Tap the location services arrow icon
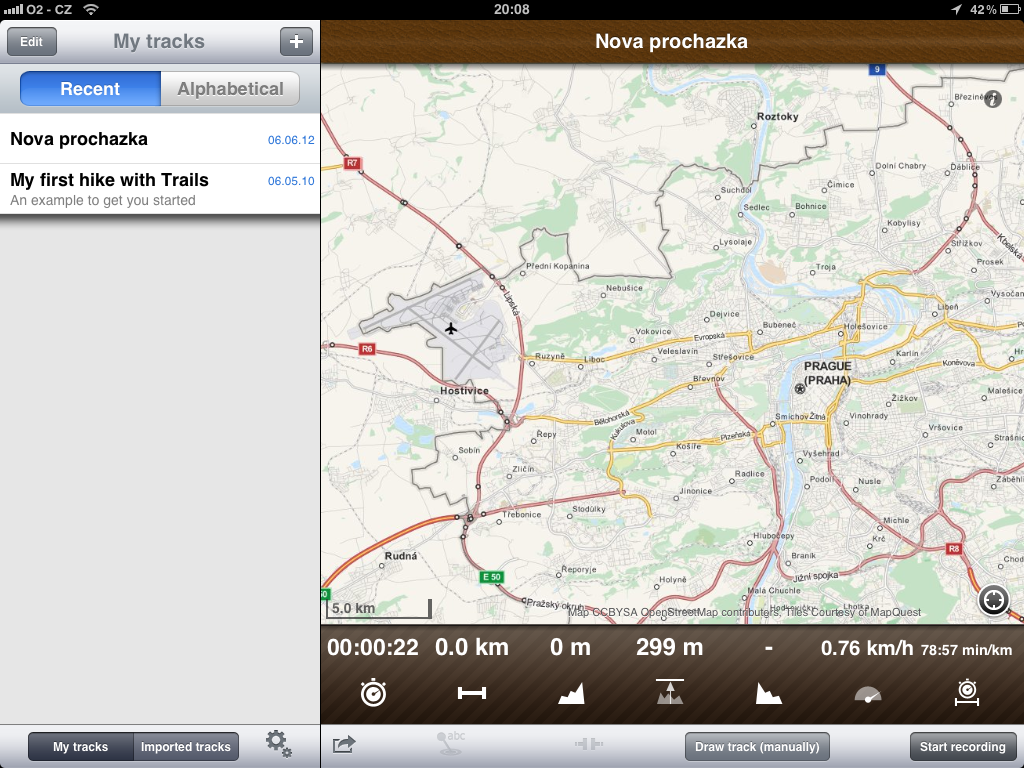The image size is (1024, 768). tap(956, 9)
